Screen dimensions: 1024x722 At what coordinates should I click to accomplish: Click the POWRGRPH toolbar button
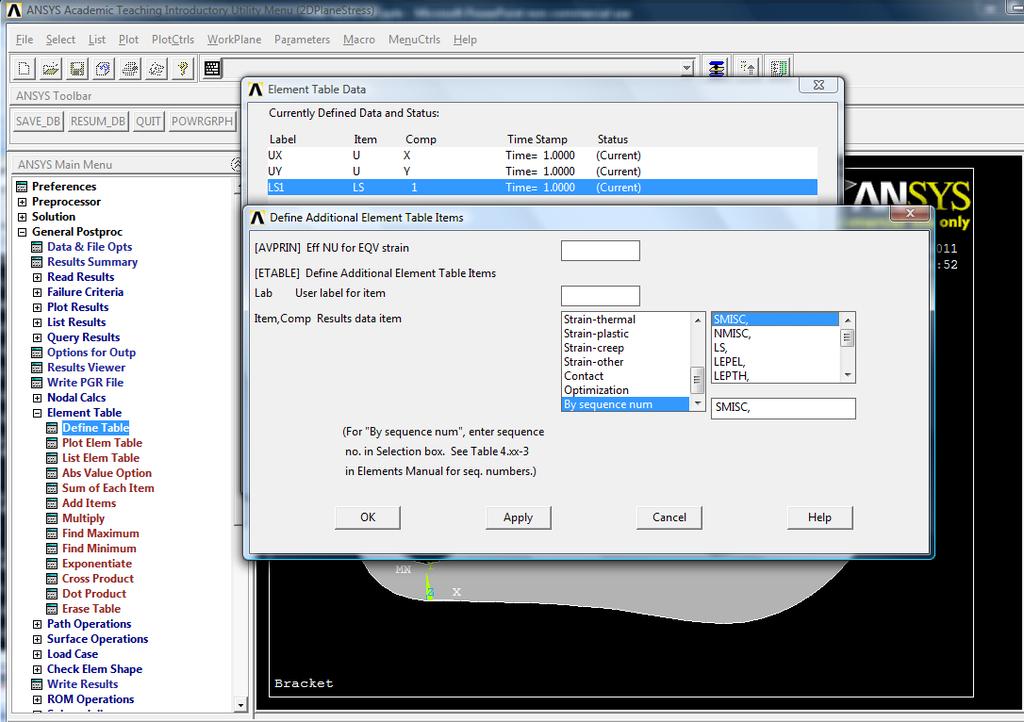(202, 121)
